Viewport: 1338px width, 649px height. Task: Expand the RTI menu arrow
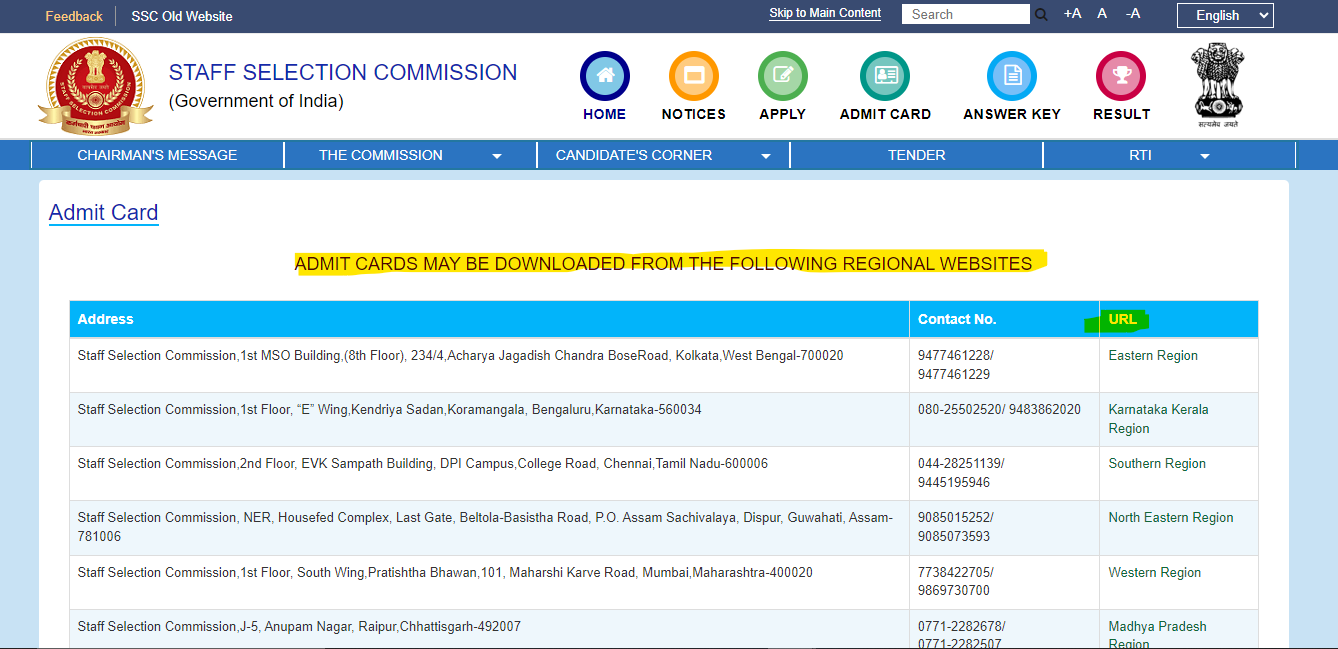(x=1205, y=156)
